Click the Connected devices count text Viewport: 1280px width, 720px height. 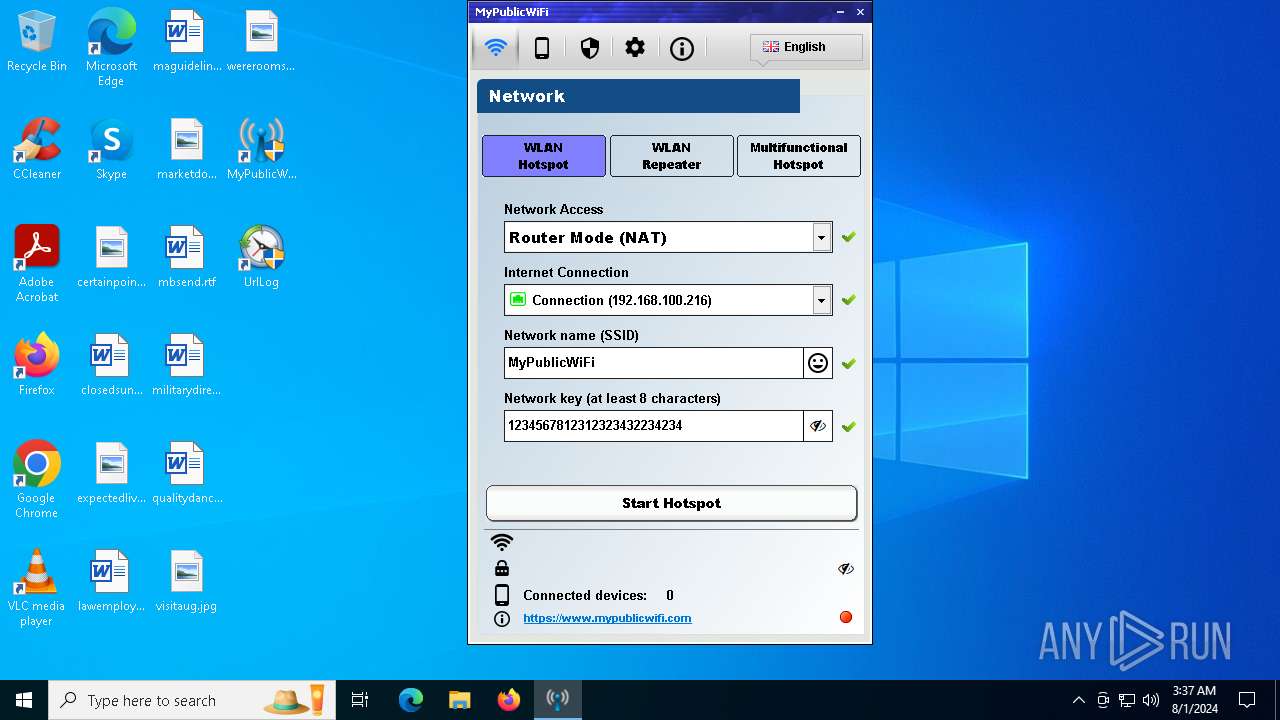click(x=598, y=595)
